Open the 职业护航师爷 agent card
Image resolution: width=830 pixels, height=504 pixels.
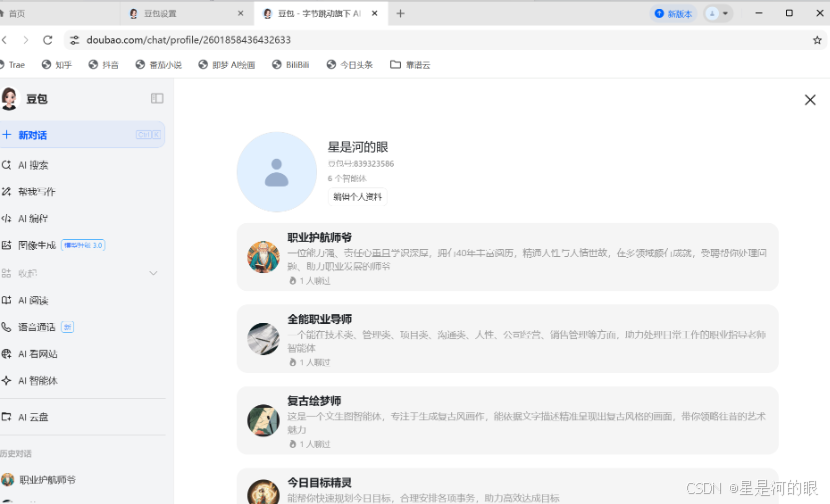507,257
